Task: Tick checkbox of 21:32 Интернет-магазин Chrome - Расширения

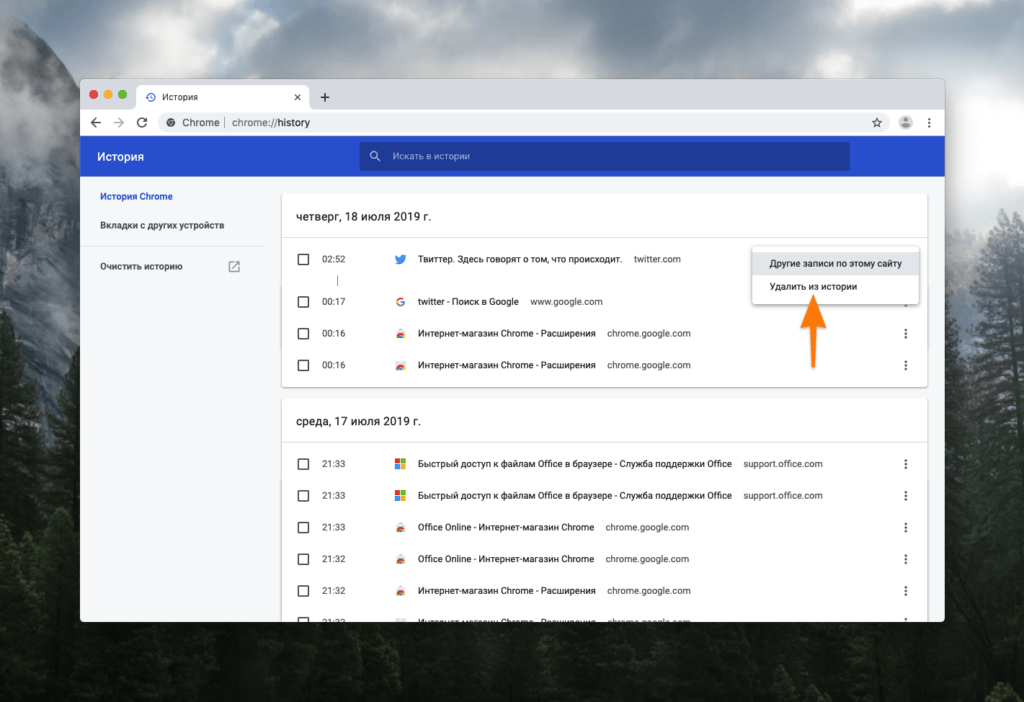Action: point(303,591)
